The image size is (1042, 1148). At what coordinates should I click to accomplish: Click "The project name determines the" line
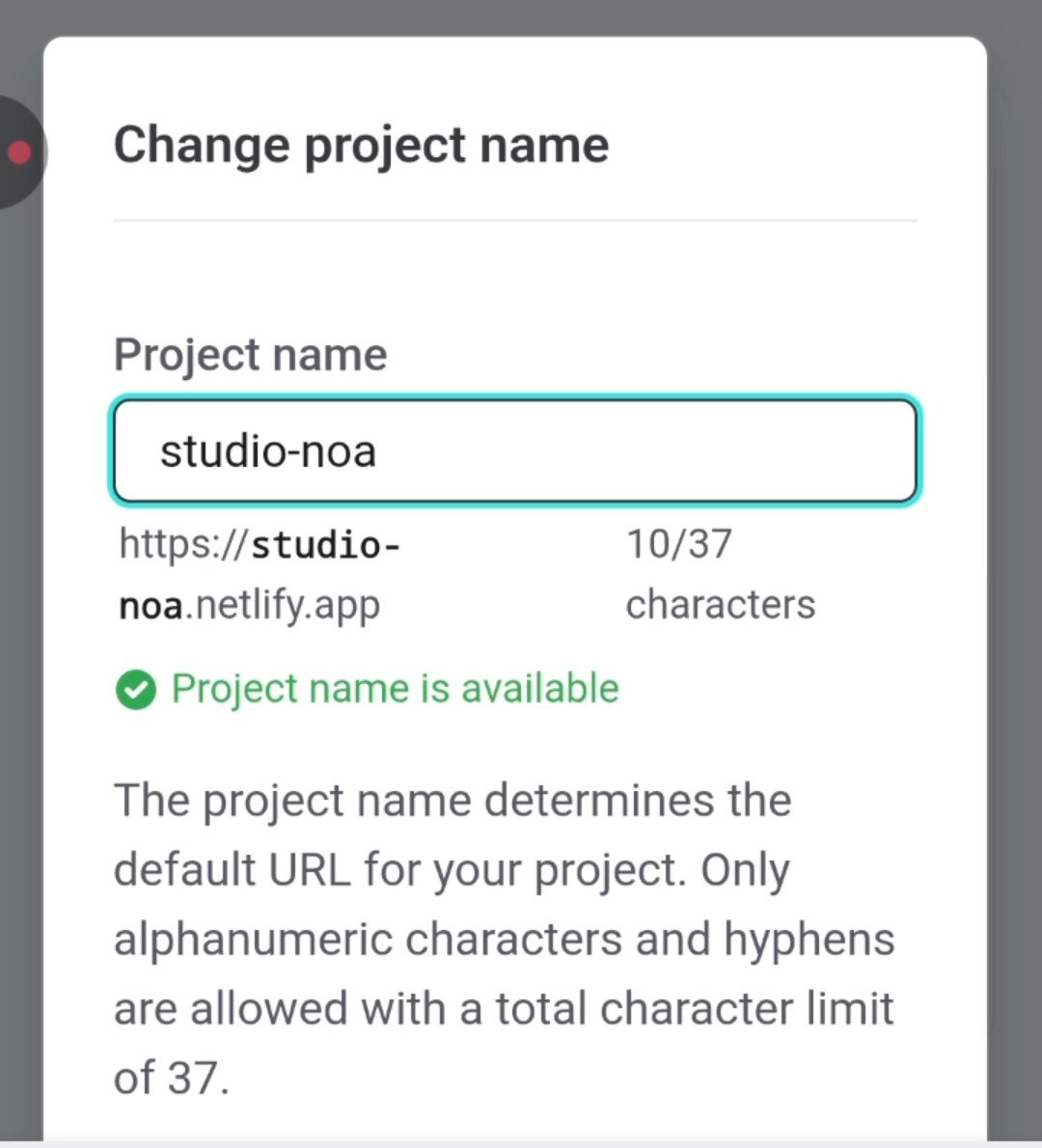[452, 801]
